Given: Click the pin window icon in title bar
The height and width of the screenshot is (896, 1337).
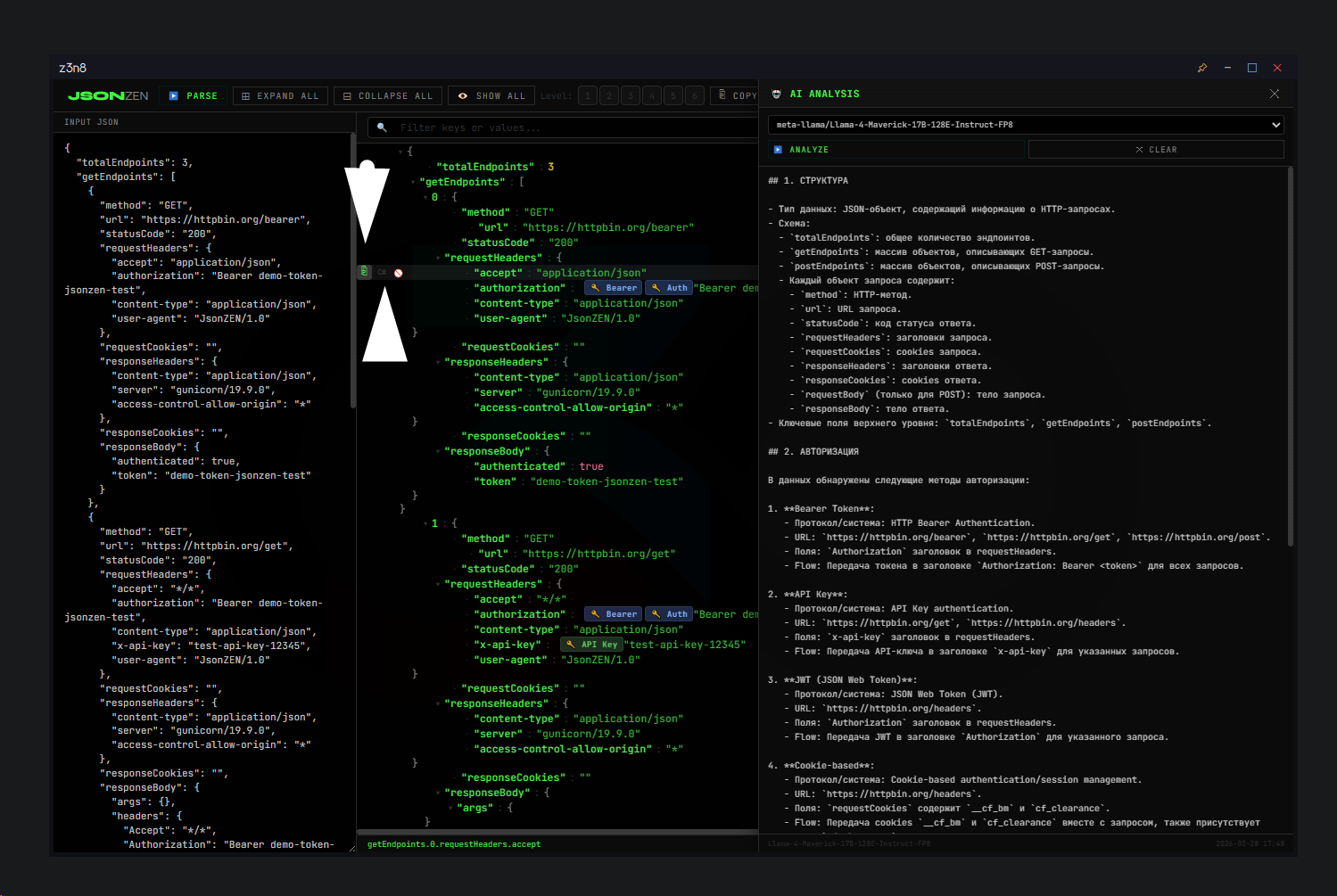Looking at the screenshot, I should [x=1202, y=68].
